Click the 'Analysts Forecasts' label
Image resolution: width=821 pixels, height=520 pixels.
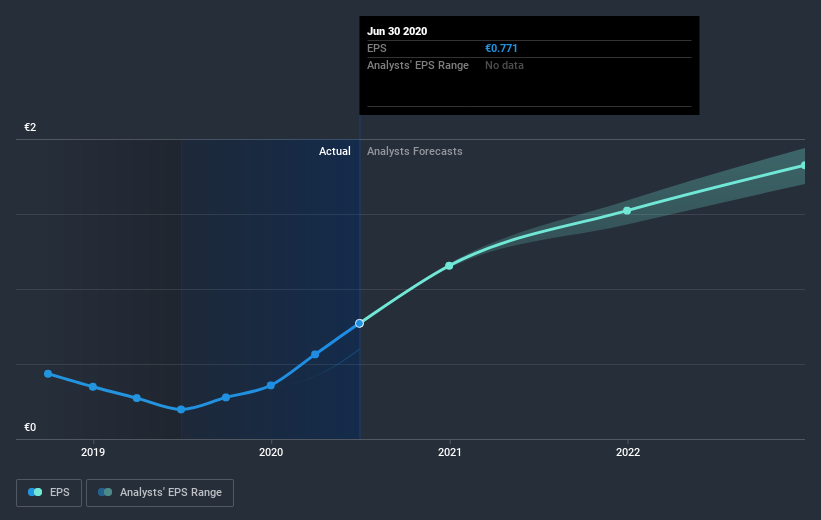pyautogui.click(x=415, y=151)
